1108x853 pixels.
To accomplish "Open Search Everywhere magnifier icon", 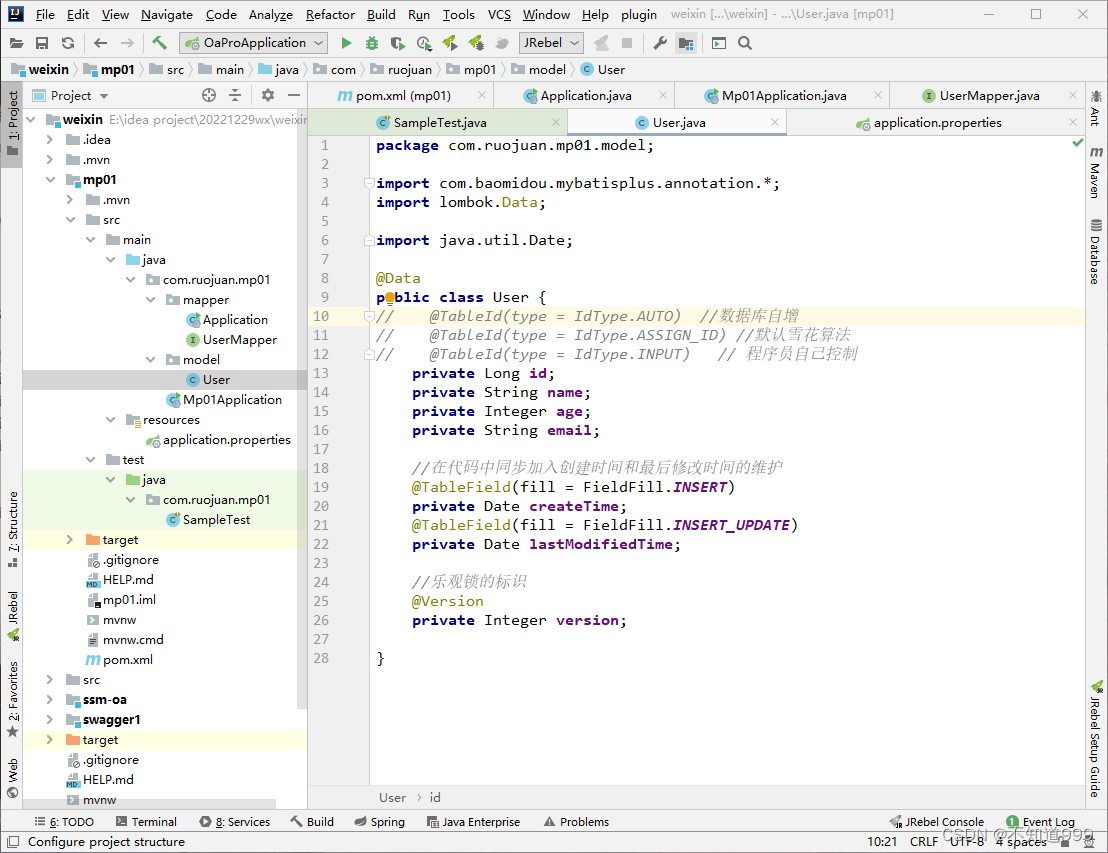I will pos(745,43).
